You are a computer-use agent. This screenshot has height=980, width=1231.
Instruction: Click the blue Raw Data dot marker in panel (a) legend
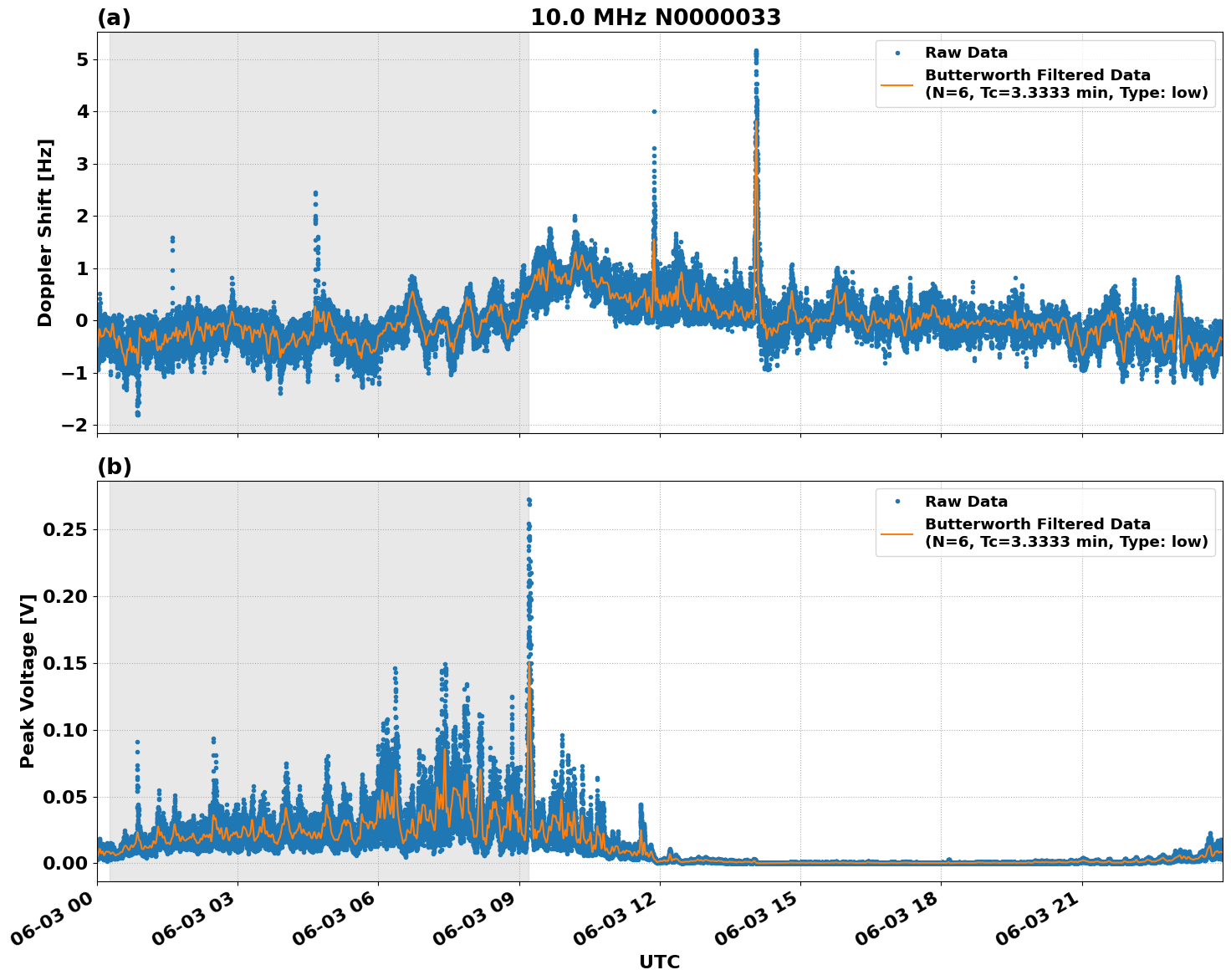pos(899,51)
